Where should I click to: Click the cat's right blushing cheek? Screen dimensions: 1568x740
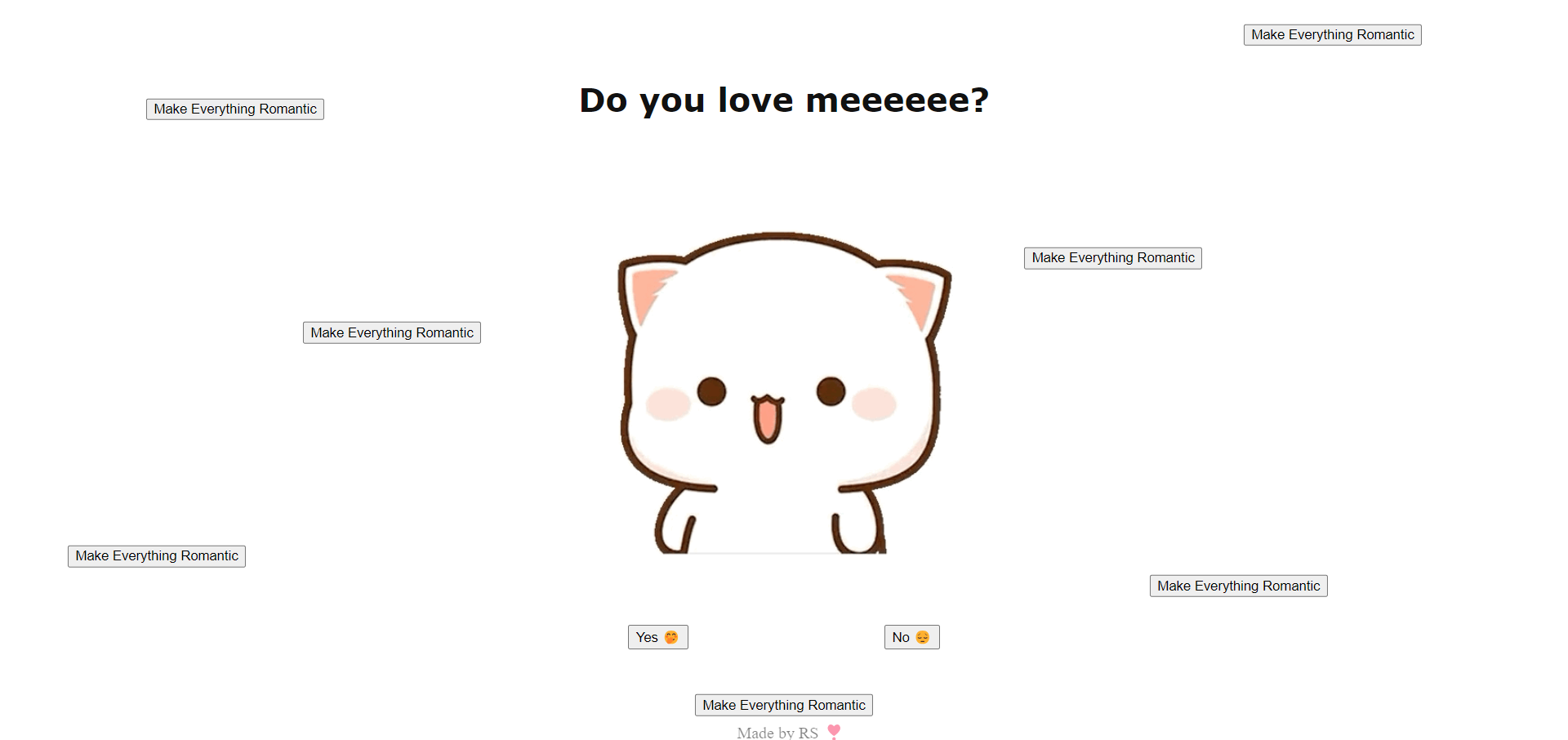874,404
